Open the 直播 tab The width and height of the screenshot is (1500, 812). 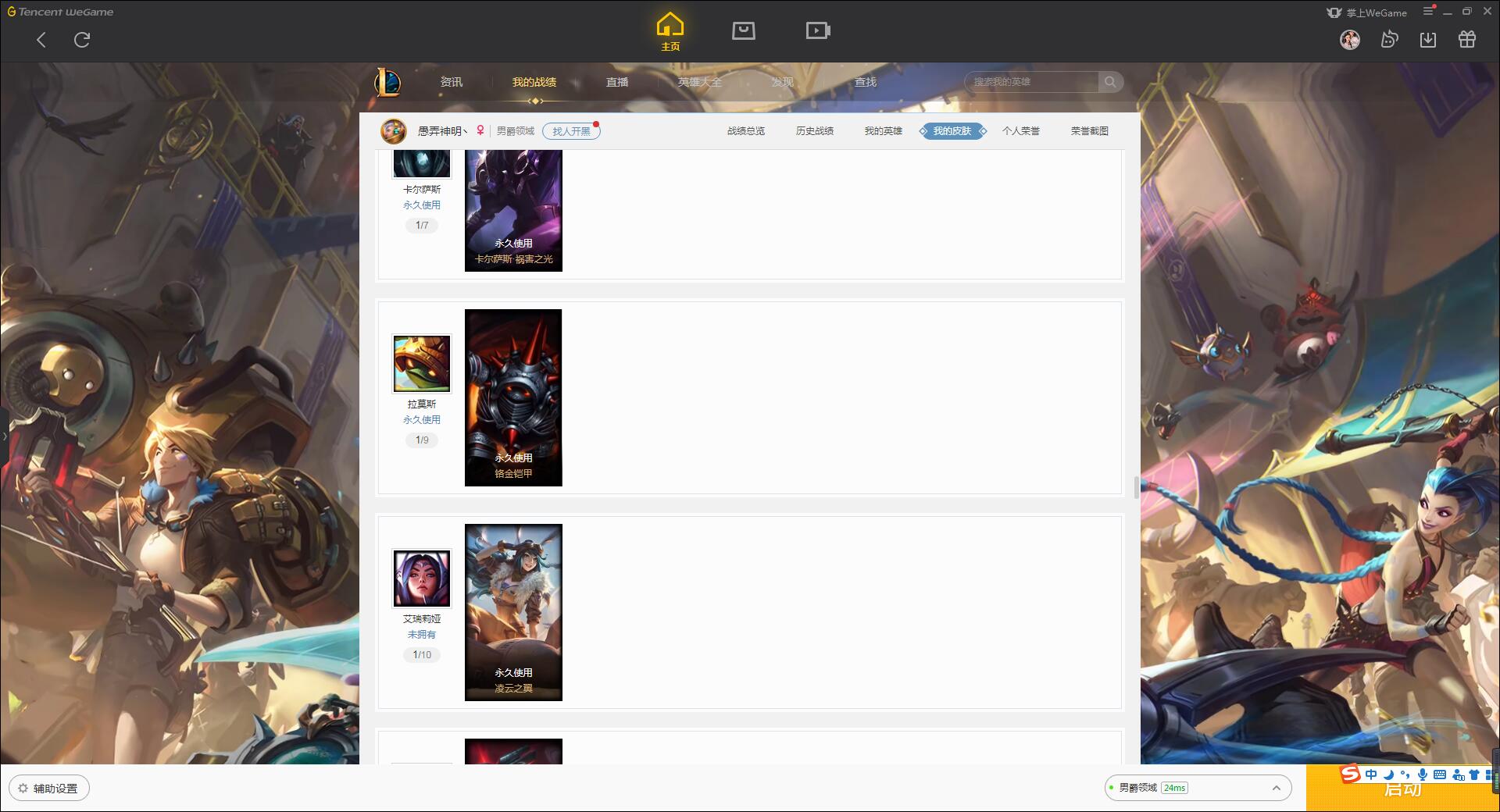(617, 82)
